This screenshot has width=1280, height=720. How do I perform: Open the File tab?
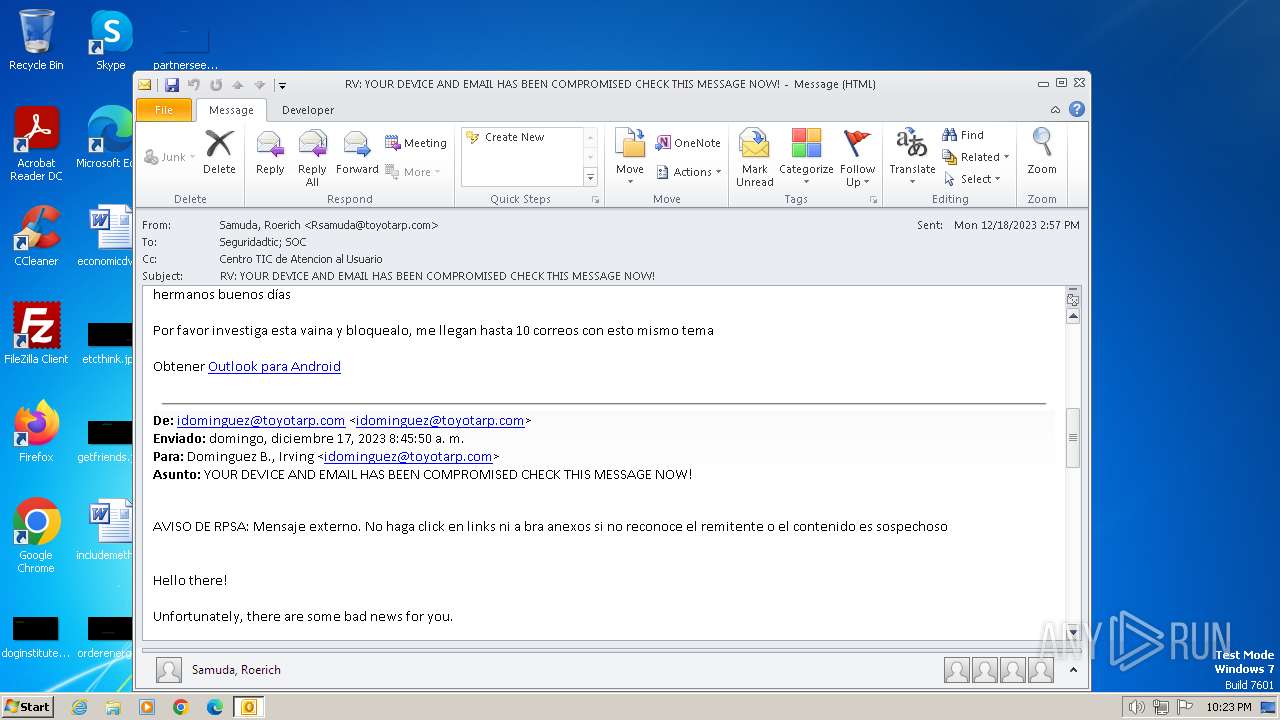pyautogui.click(x=164, y=110)
